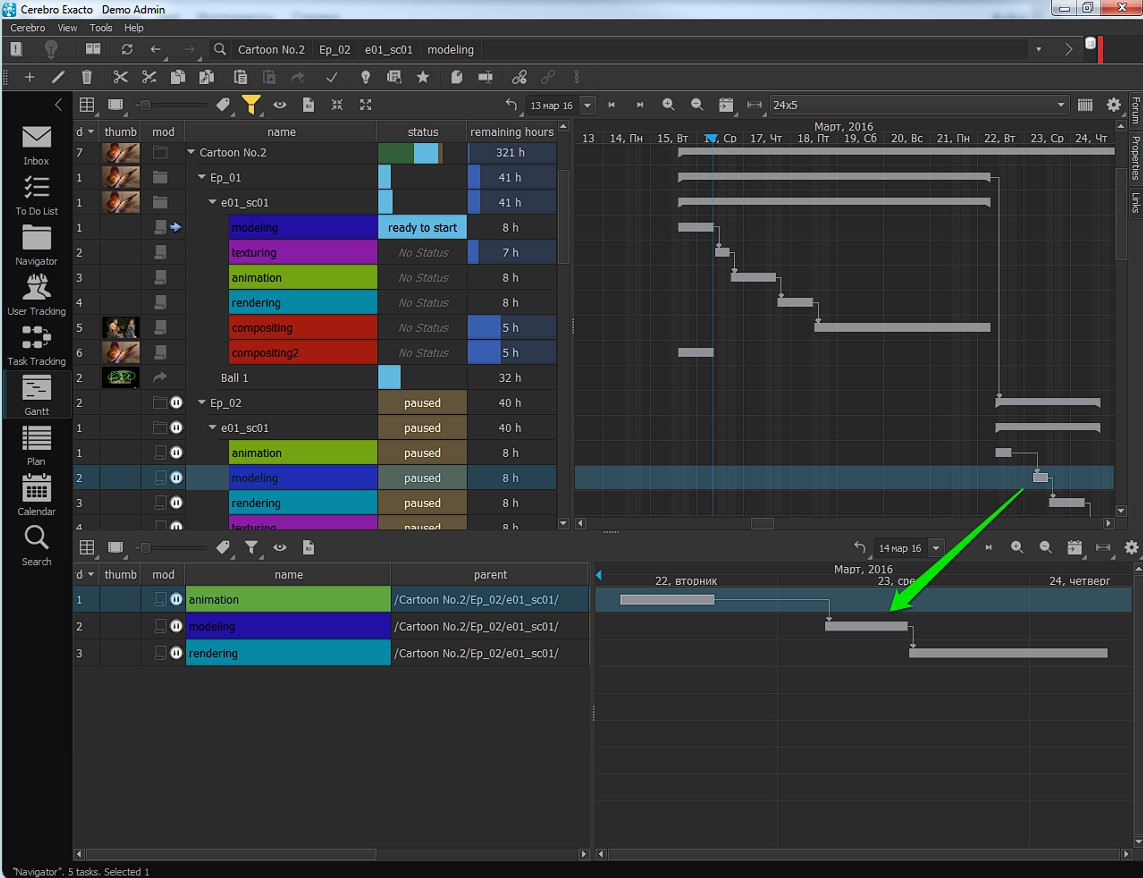Image resolution: width=1143 pixels, height=878 pixels.
Task: Sort by remaining hours column header
Action: (x=512, y=132)
